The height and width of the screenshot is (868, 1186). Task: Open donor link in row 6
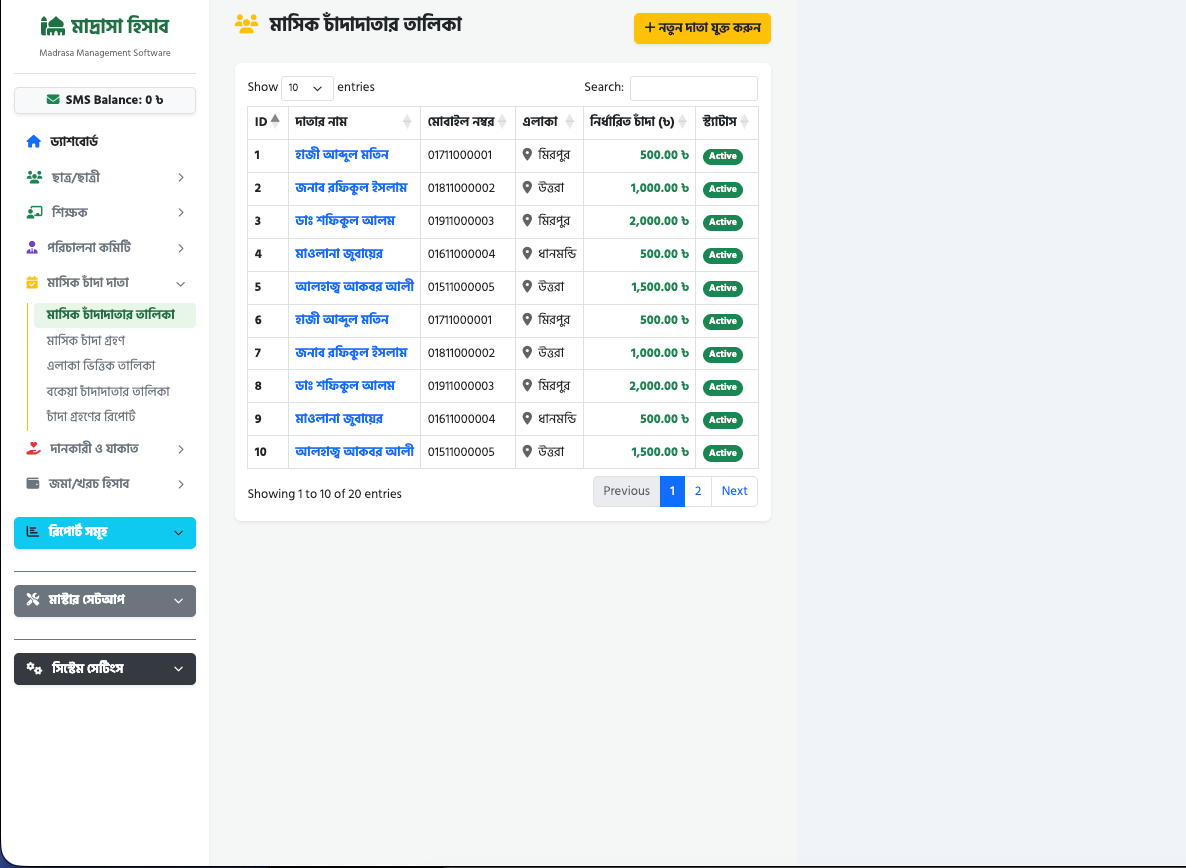pos(342,320)
